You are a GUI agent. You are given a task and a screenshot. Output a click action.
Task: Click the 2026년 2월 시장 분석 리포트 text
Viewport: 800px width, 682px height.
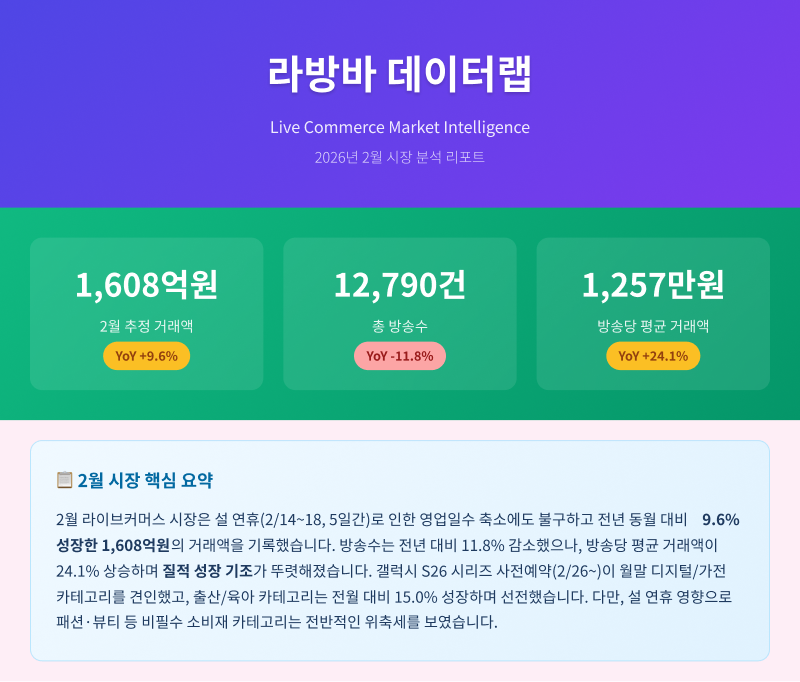[x=400, y=157]
